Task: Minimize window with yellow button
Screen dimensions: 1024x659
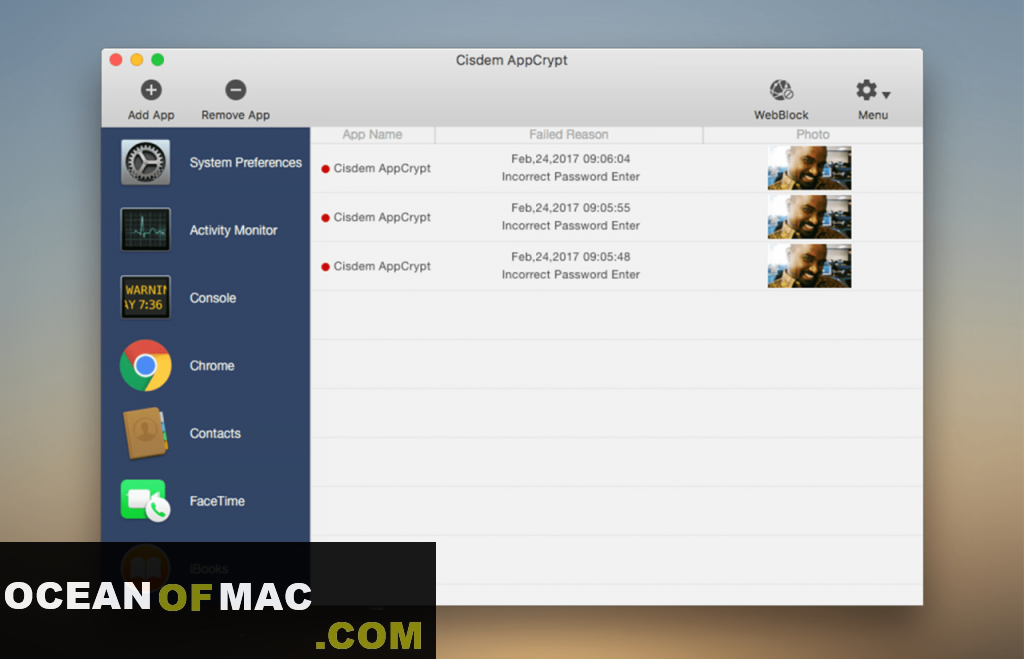Action: point(136,60)
